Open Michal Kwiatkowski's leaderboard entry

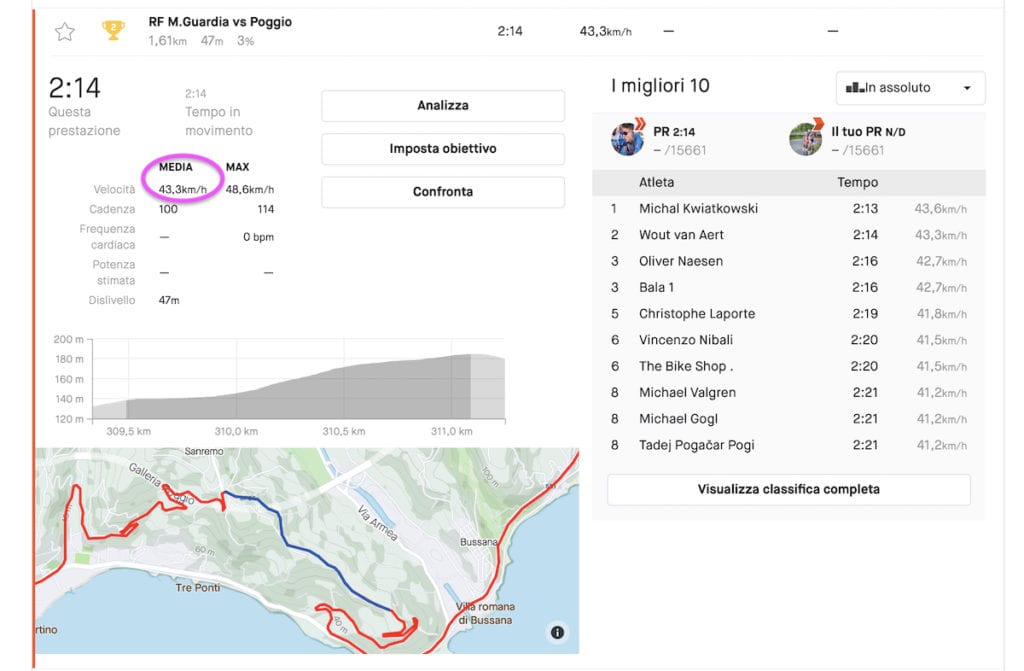click(698, 209)
